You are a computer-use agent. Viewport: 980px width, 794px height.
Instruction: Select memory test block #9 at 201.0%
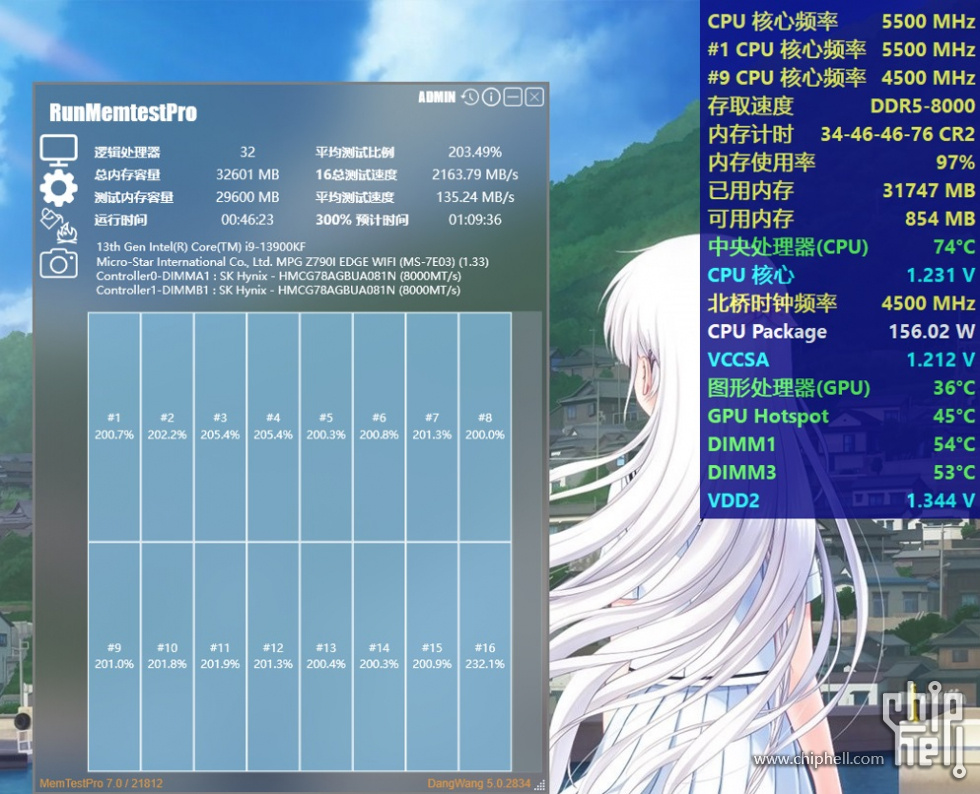tap(114, 656)
